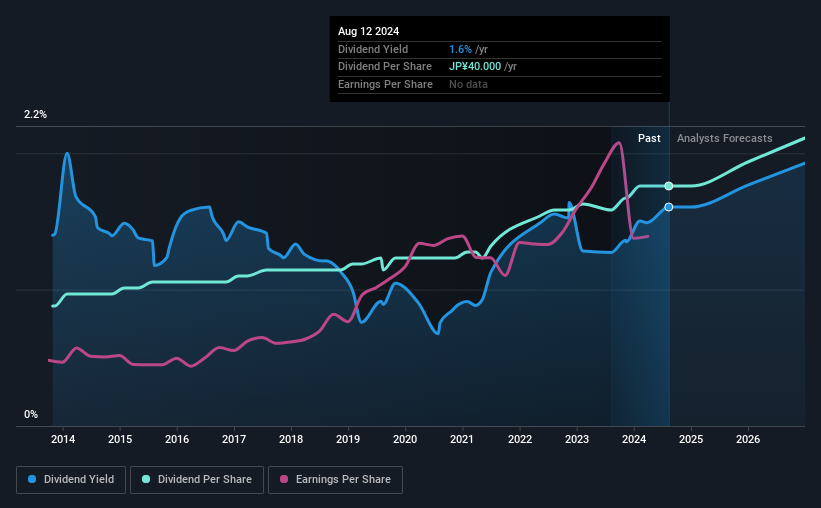Click the Dividend Yield tooltip row label

click(373, 49)
